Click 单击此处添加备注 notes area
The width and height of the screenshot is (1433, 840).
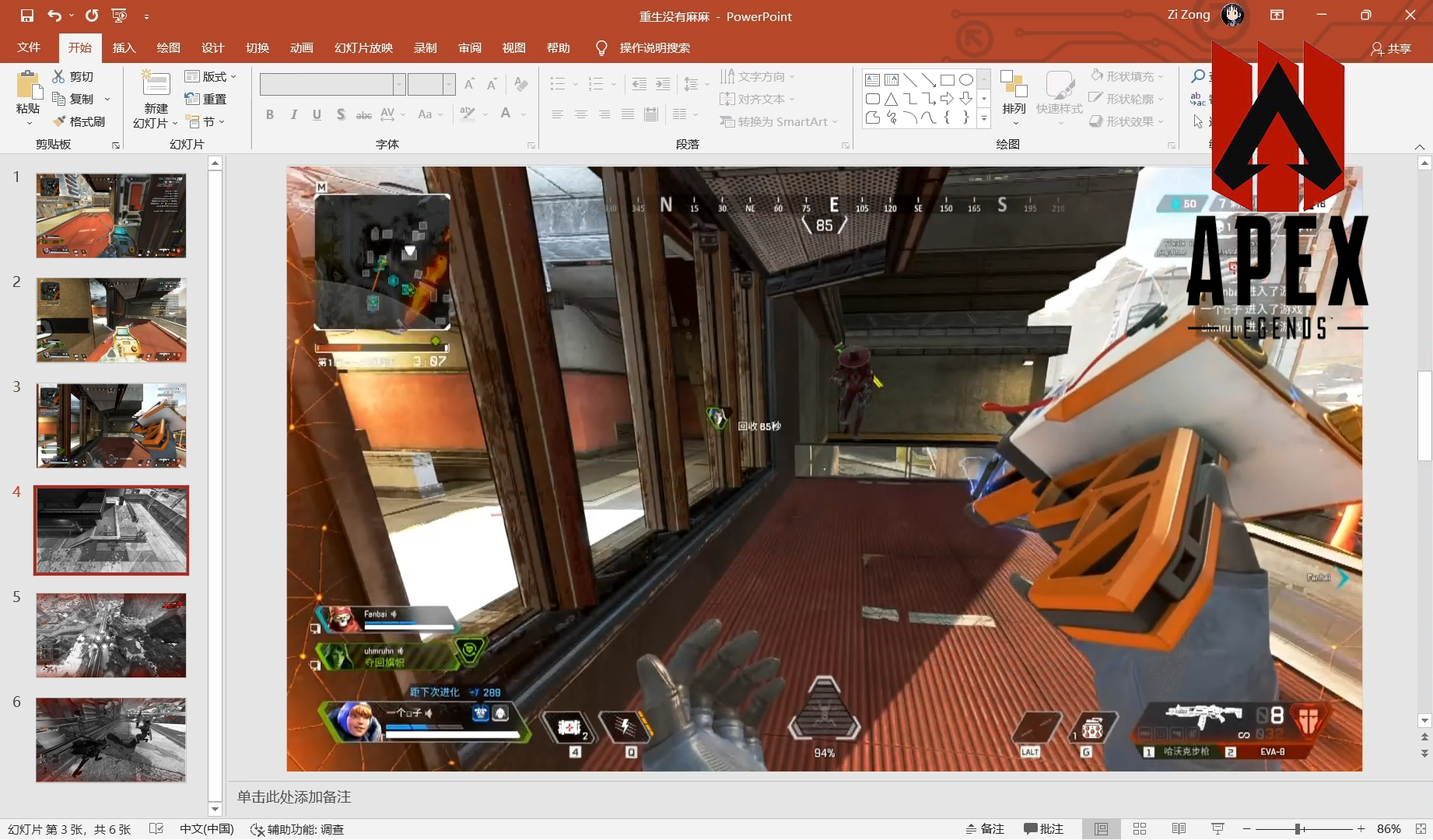pyautogui.click(x=294, y=797)
